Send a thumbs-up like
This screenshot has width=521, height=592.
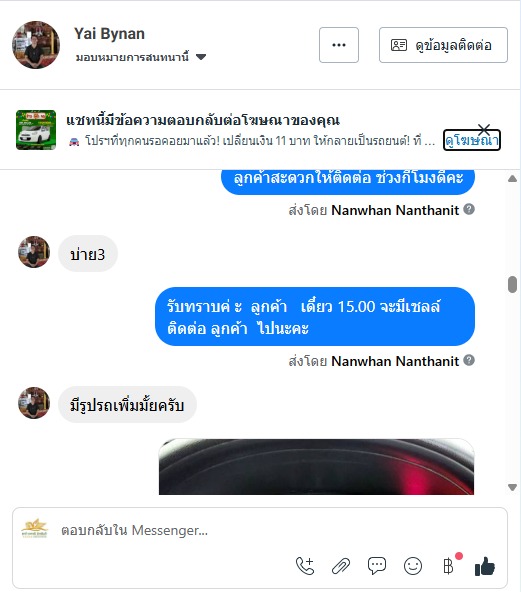(485, 566)
